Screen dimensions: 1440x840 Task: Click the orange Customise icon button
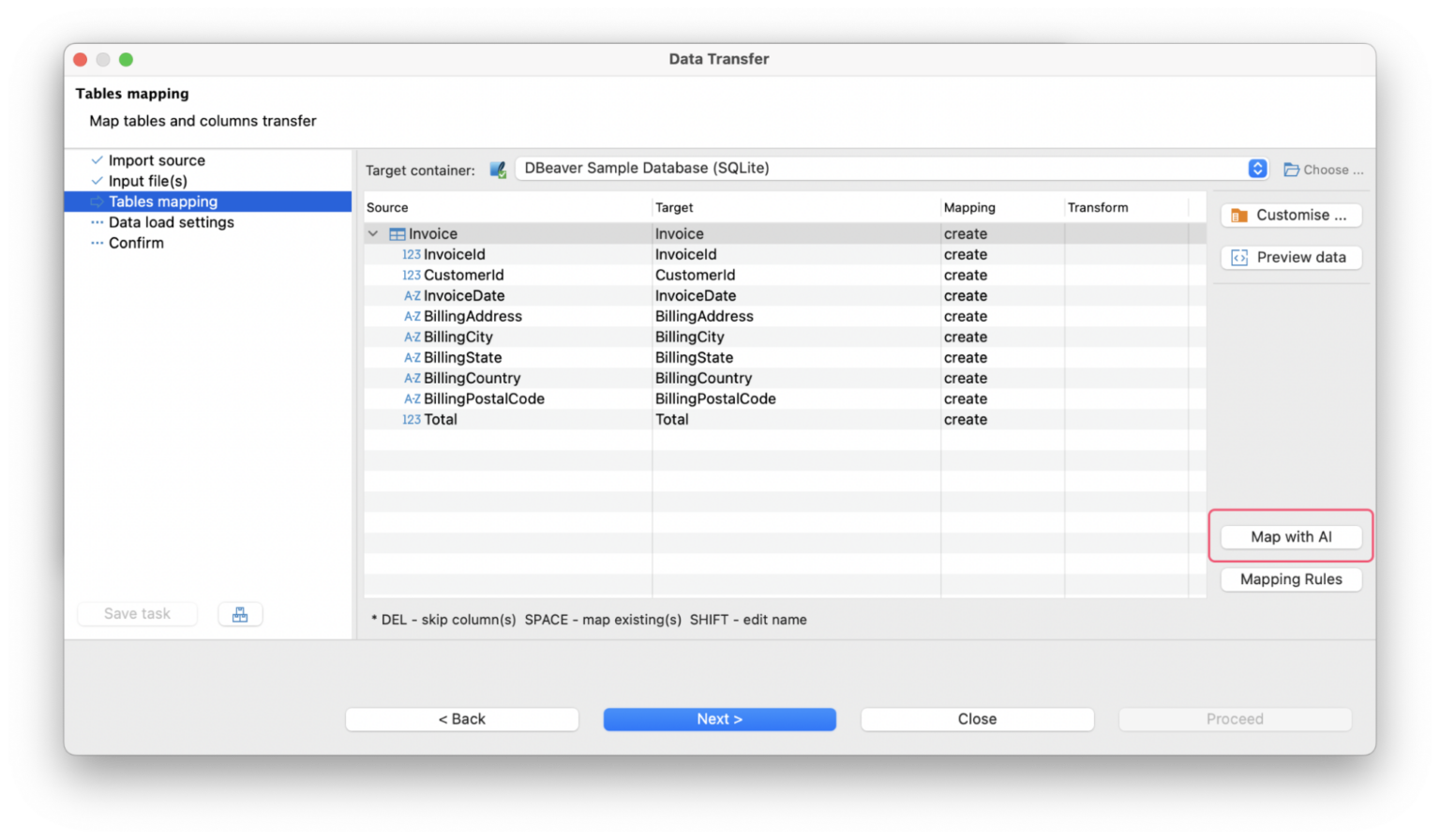[1237, 215]
